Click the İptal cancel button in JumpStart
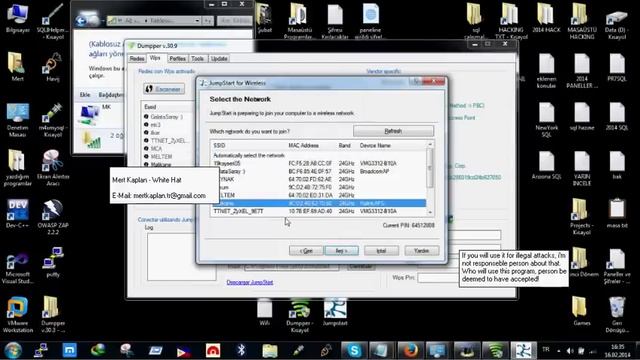 click(381, 251)
